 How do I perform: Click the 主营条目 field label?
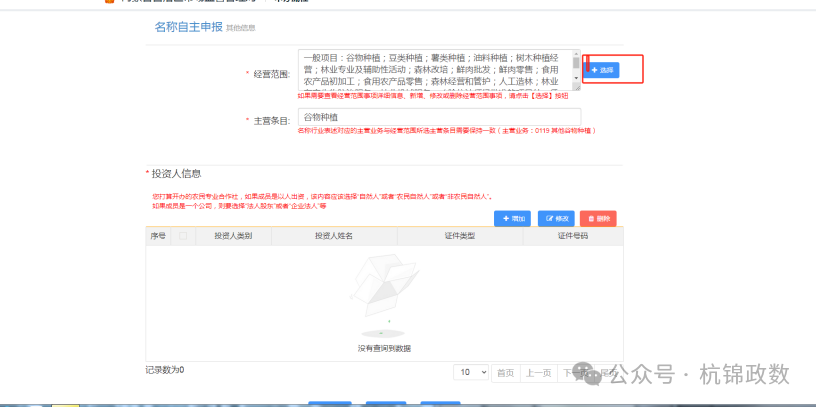[272, 120]
